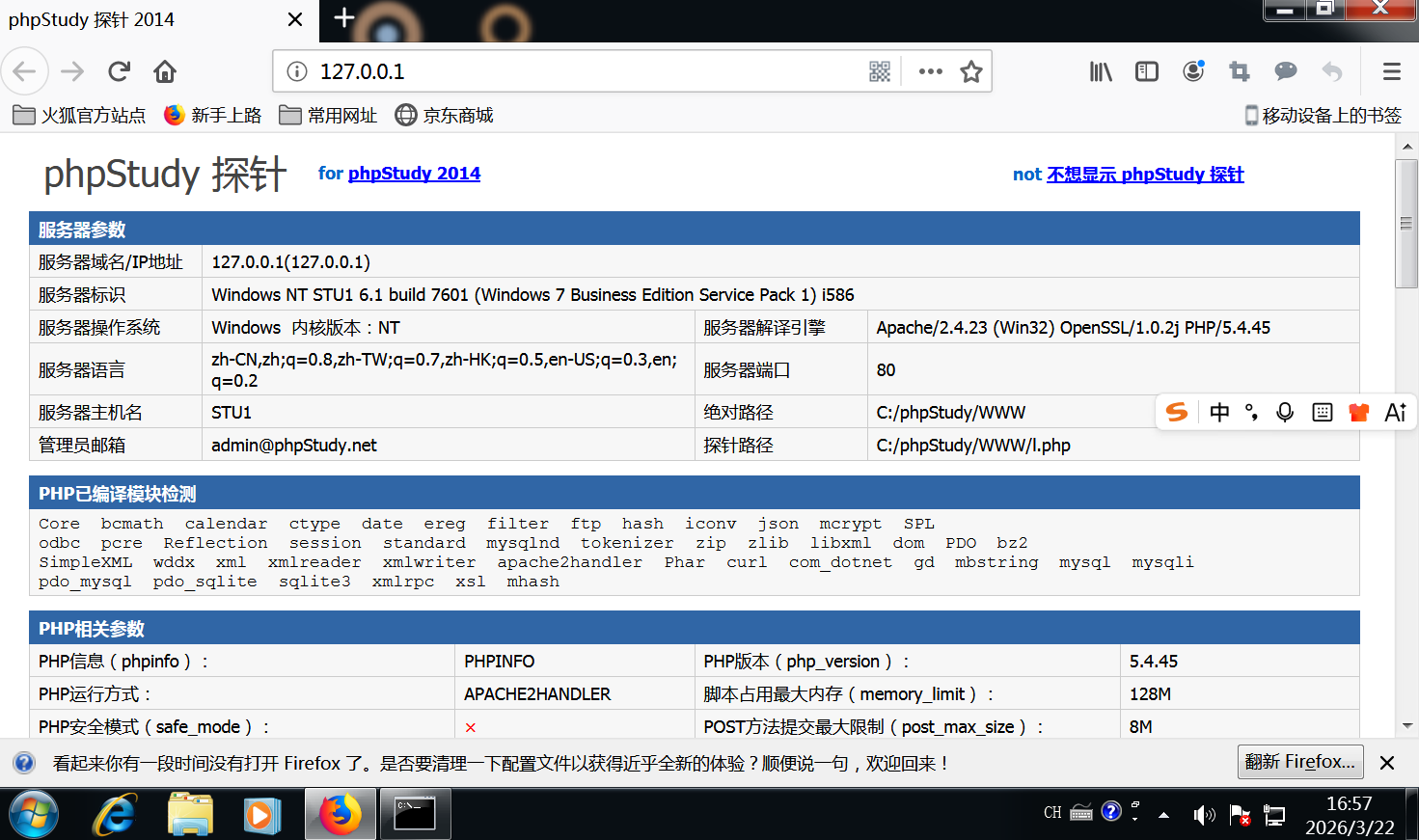Viewport: 1419px width, 840px height.
Task: Show hidden tray icons arrow
Action: [1164, 815]
